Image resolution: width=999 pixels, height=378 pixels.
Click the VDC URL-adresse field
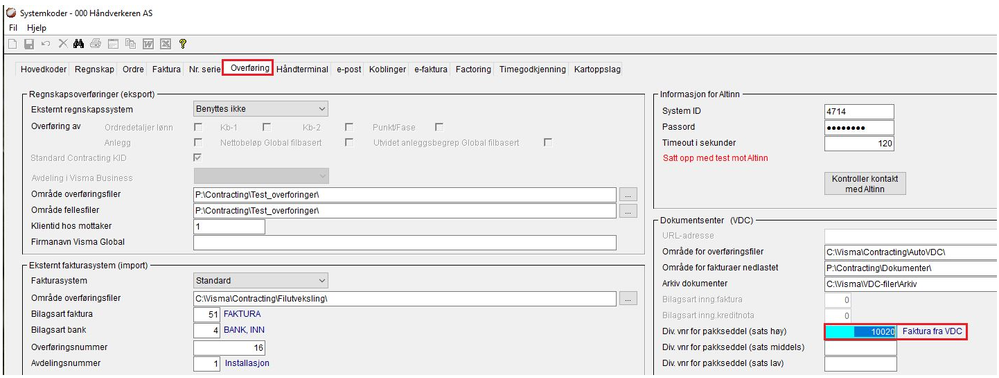910,236
